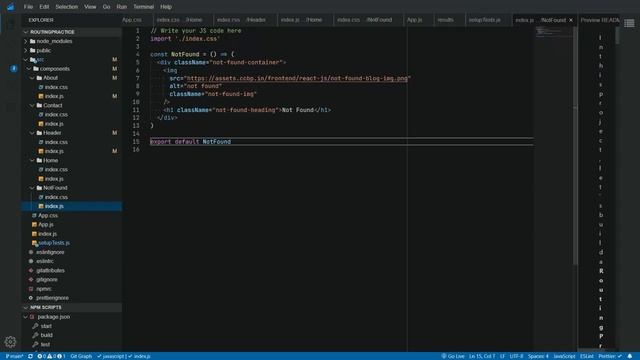The width and height of the screenshot is (640, 360).
Task: Follow the assets.ccbp.in image URL link
Action: (x=297, y=78)
